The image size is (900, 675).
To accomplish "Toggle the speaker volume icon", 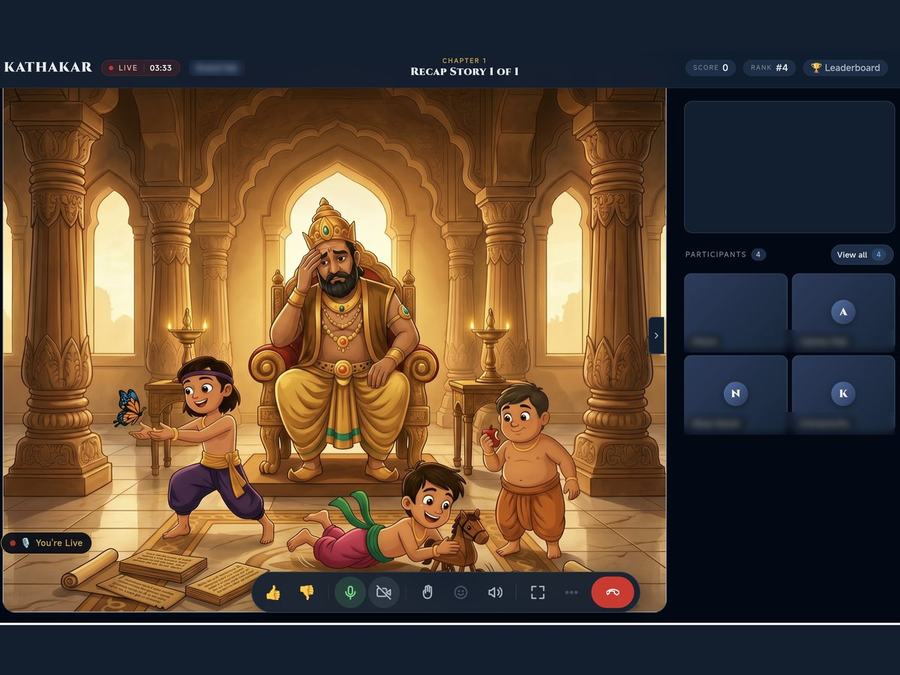I will pos(495,592).
